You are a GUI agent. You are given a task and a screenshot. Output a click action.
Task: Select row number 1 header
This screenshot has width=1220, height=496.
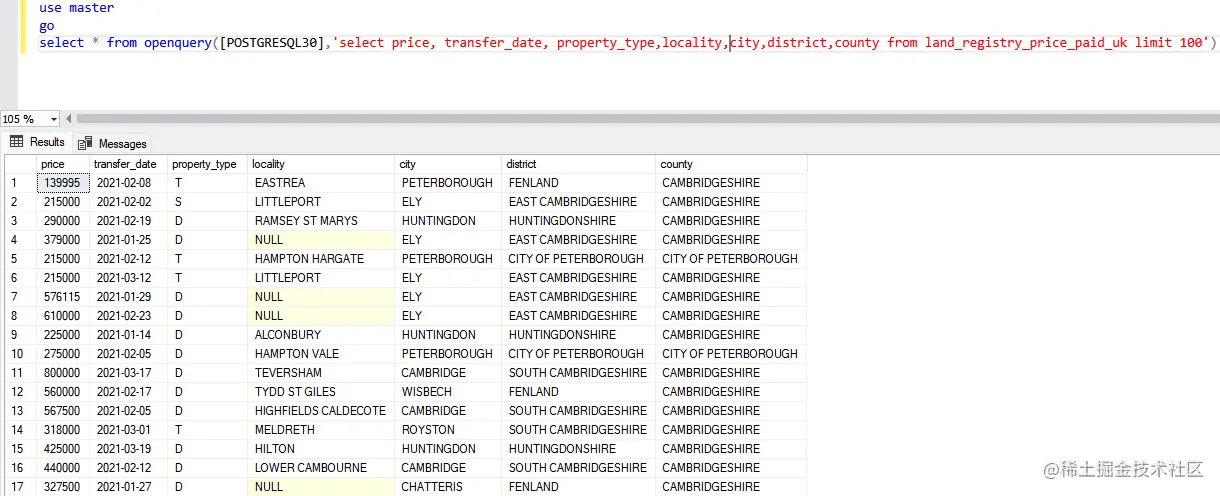point(20,183)
